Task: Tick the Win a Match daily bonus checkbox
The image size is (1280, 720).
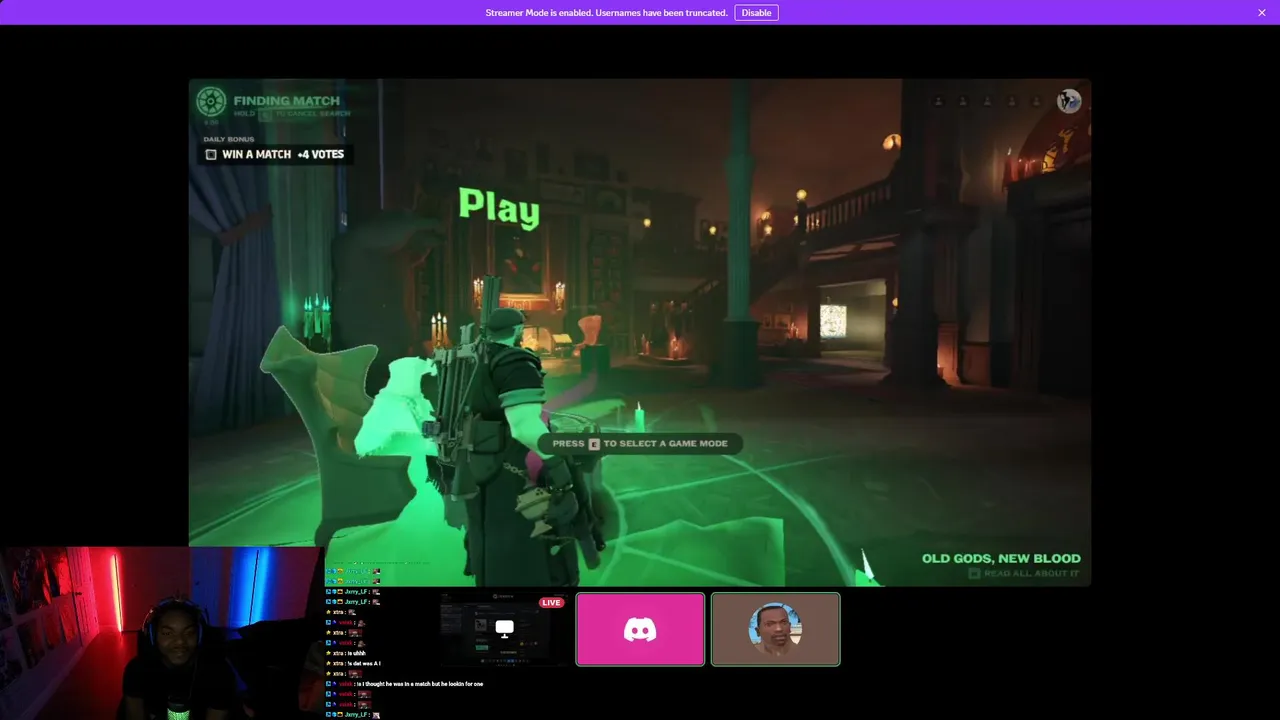Action: tap(211, 155)
